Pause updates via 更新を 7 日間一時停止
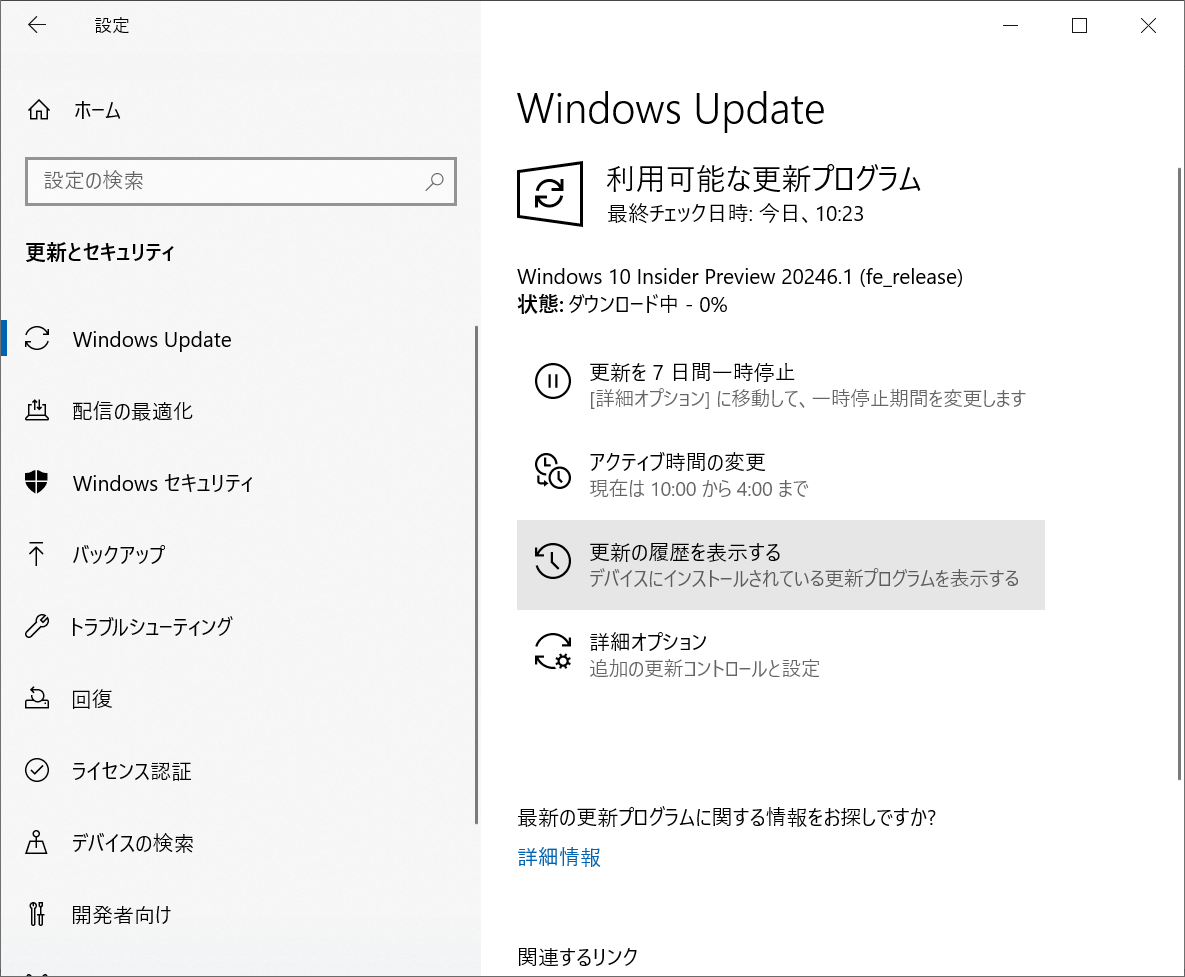The height and width of the screenshot is (977, 1185). click(781, 385)
